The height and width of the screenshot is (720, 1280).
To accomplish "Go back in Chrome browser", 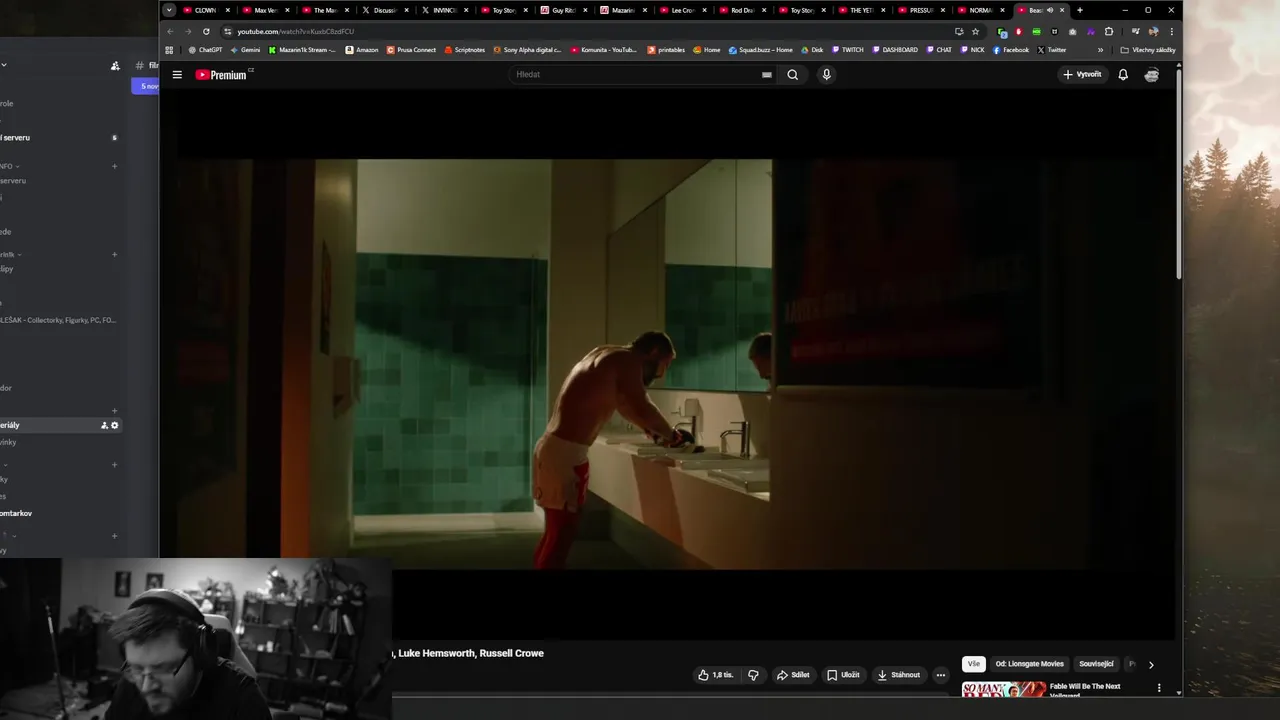I will [x=170, y=31].
